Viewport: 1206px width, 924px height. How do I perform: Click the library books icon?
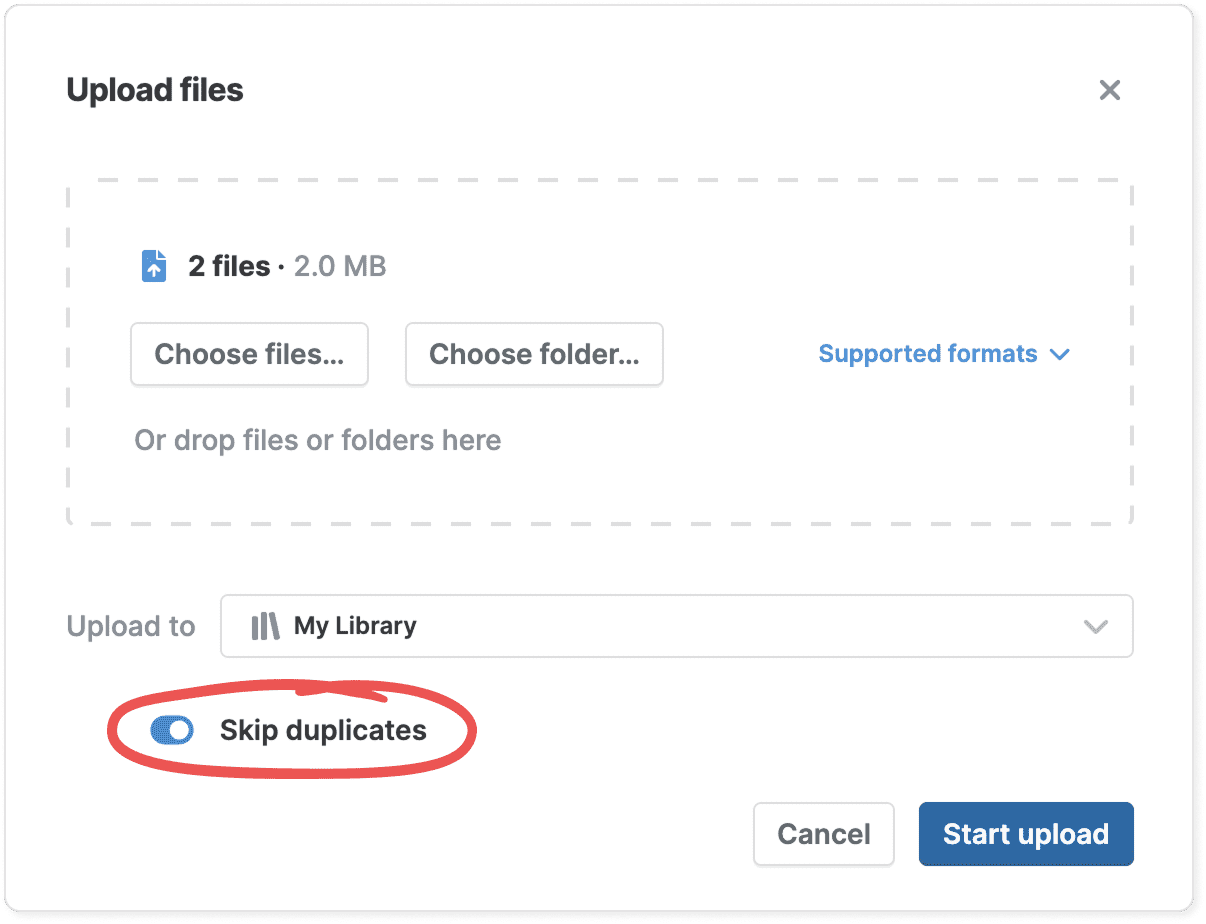coord(265,626)
